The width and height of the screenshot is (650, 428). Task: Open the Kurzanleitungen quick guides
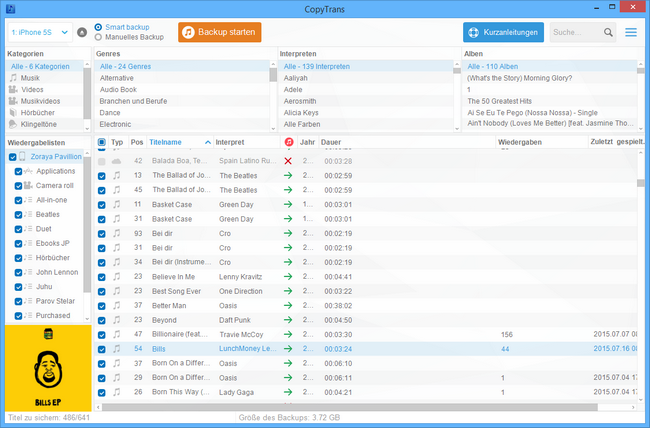pos(503,32)
